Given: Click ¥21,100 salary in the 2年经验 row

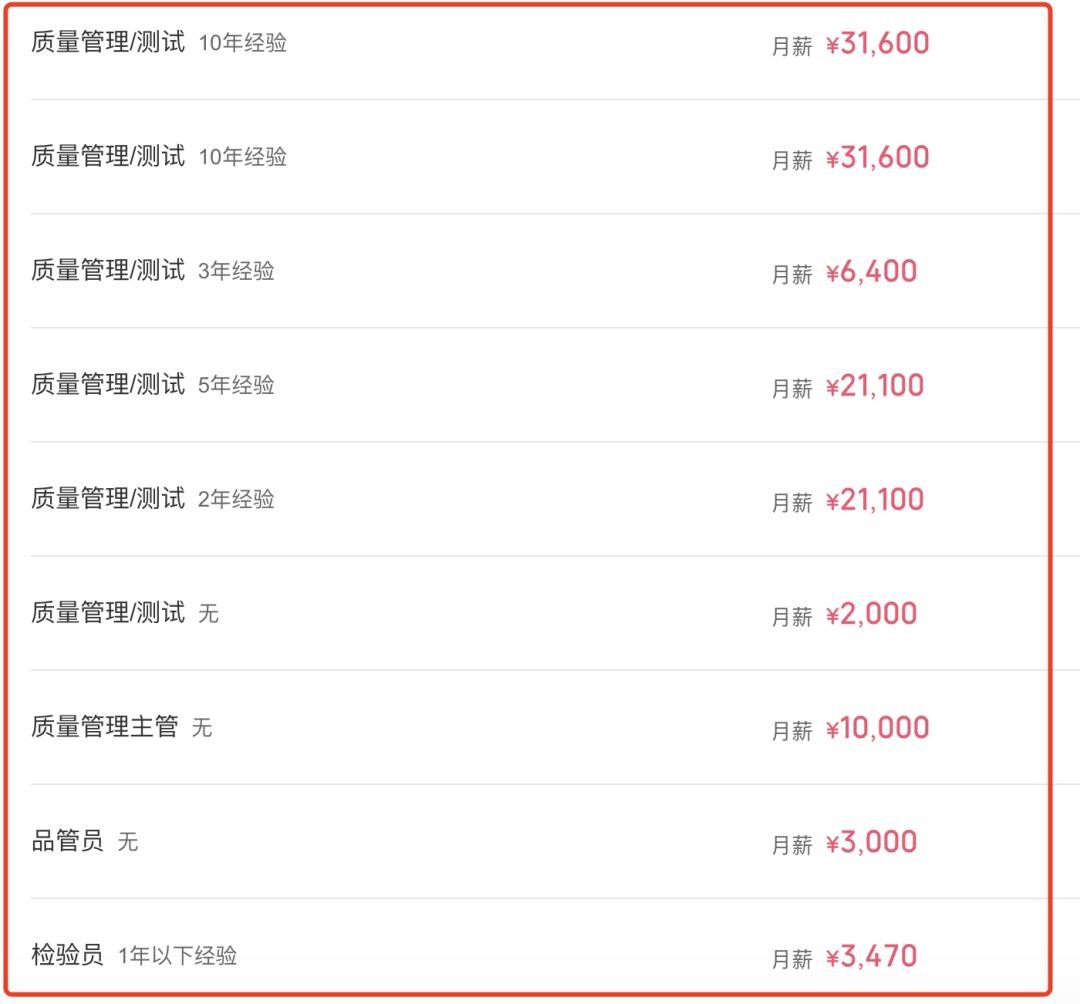Looking at the screenshot, I should click(x=875, y=500).
